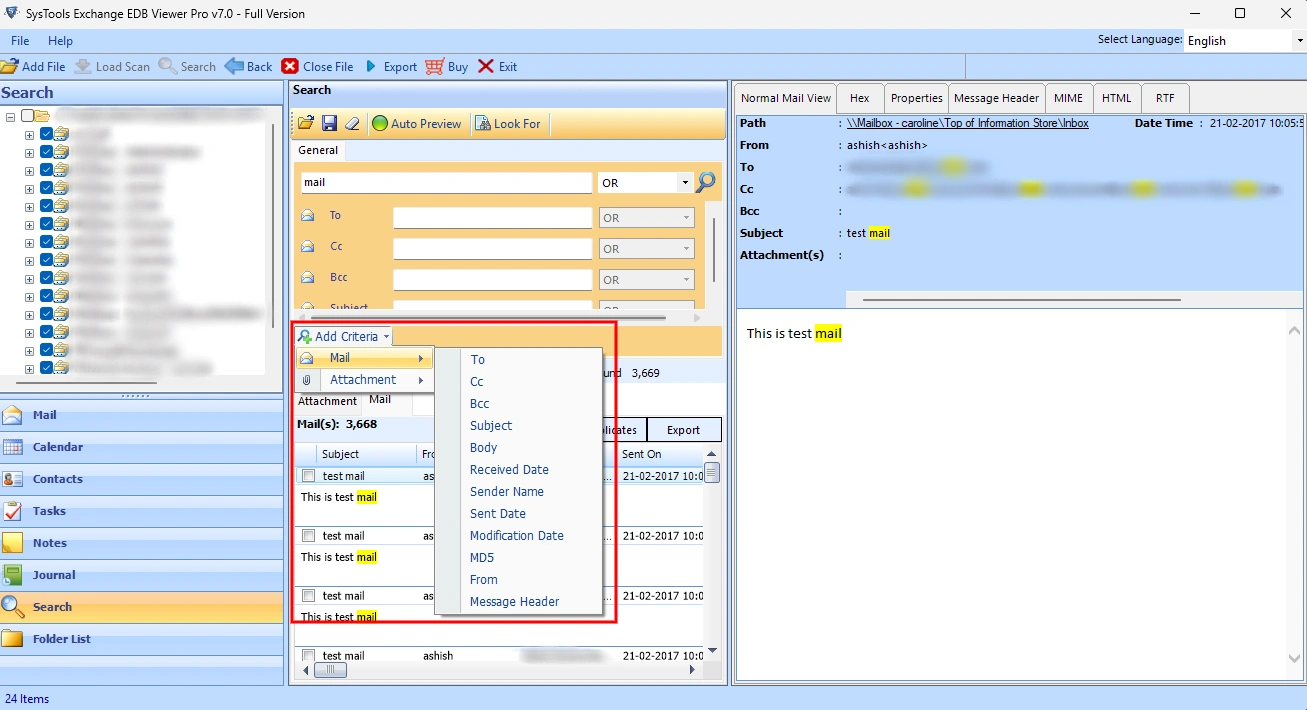The width and height of the screenshot is (1307, 710).
Task: Click the red Exit icon
Action: (486, 67)
